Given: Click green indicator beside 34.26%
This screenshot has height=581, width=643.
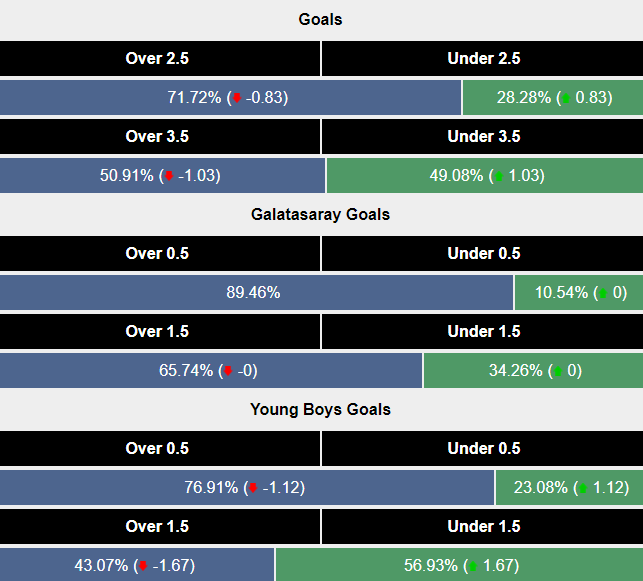Looking at the screenshot, I should pos(559,371).
